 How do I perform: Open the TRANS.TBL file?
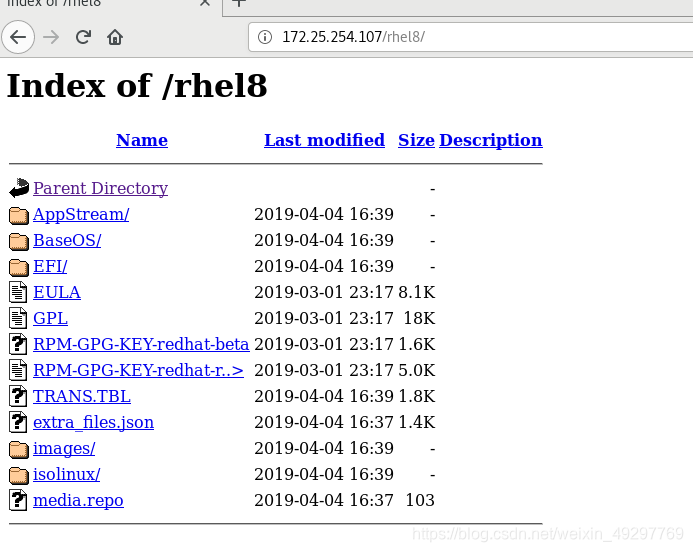click(82, 396)
